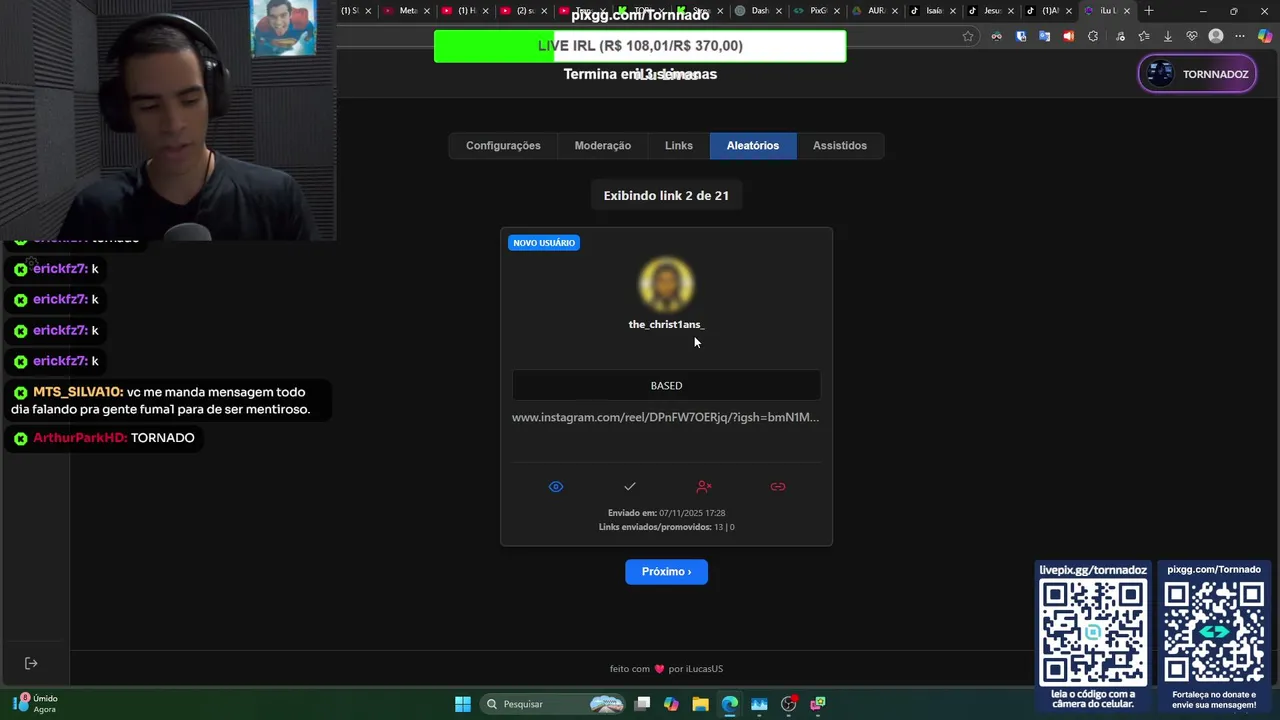Image resolution: width=1280 pixels, height=720 pixels.
Task: Open the weather widget showing Úmido
Action: click(34, 704)
